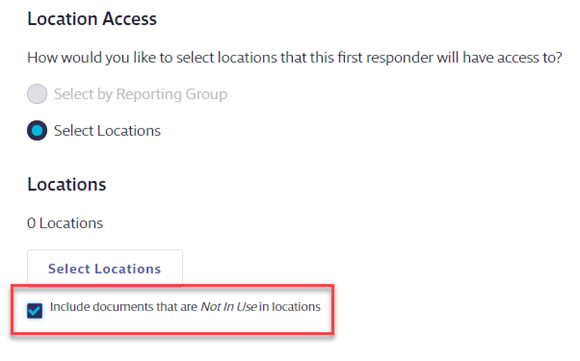Click the dark blue selected radio circle
This screenshot has width=580, height=361.
(37, 131)
